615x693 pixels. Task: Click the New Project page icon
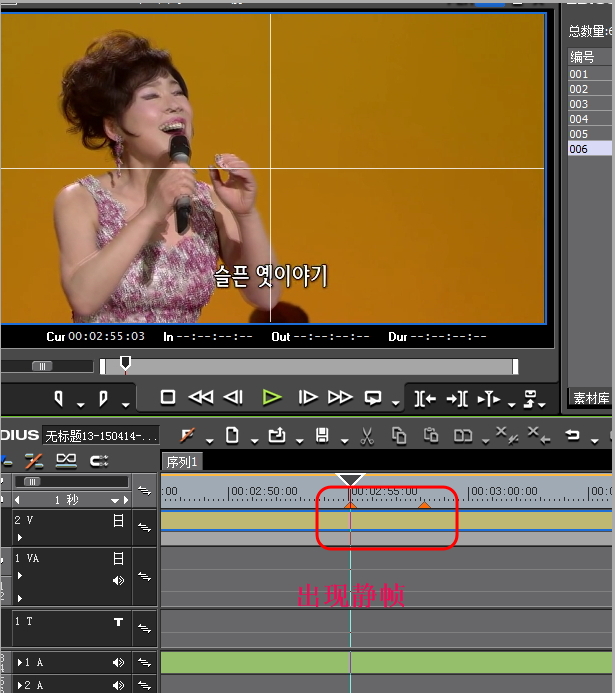(x=232, y=435)
